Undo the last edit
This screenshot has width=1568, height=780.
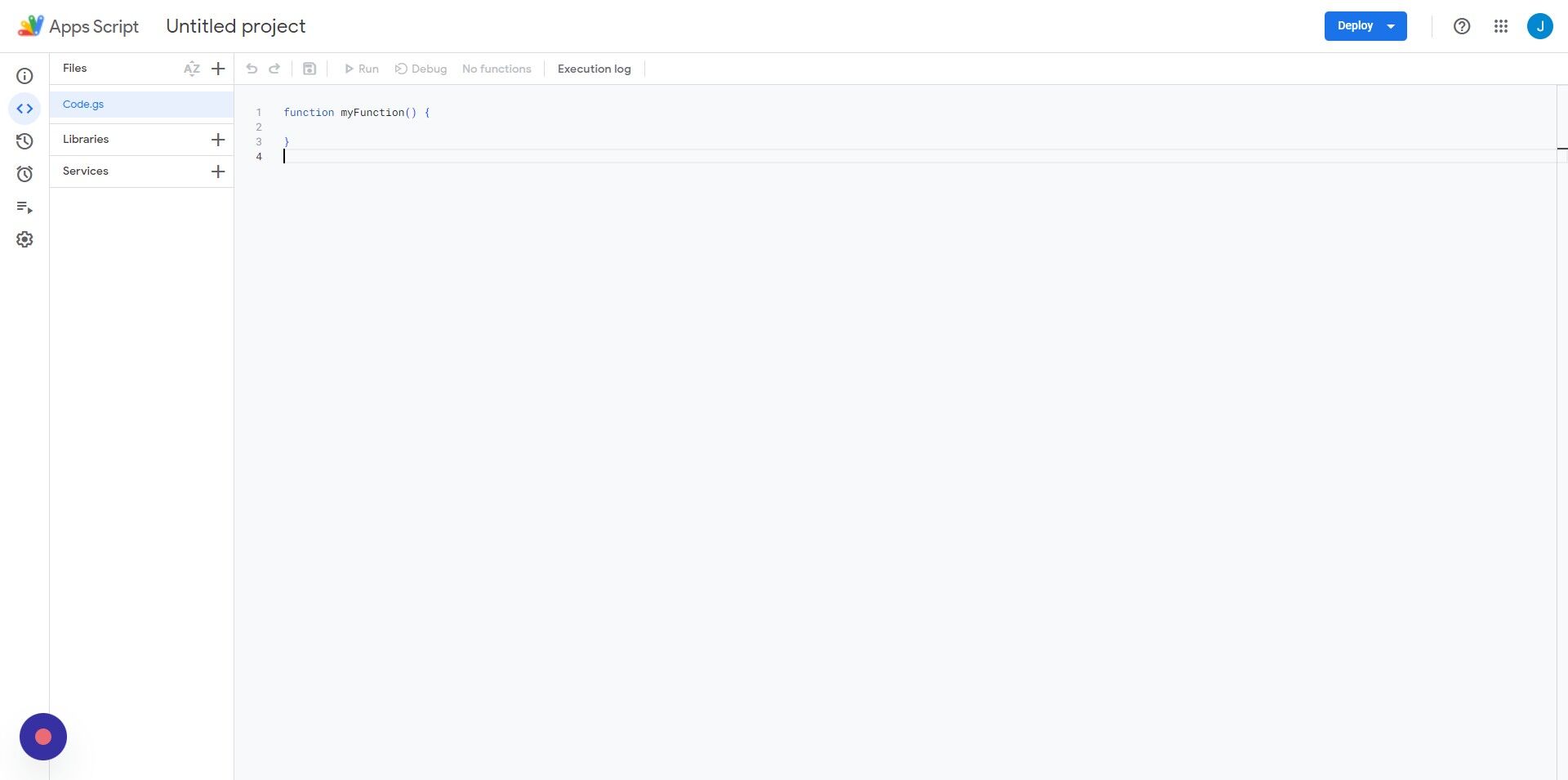251,69
